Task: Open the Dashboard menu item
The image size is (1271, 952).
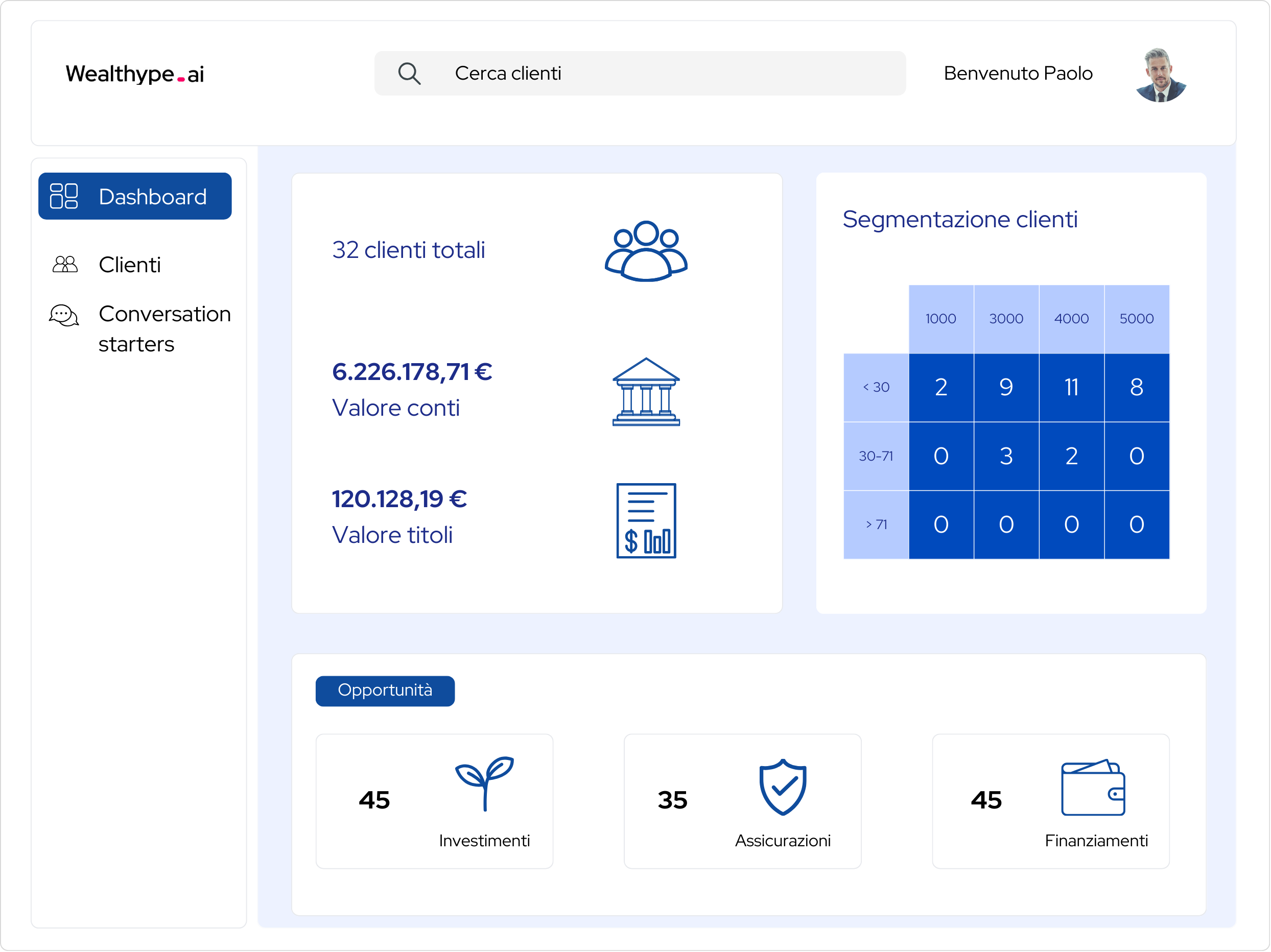Action: (135, 197)
